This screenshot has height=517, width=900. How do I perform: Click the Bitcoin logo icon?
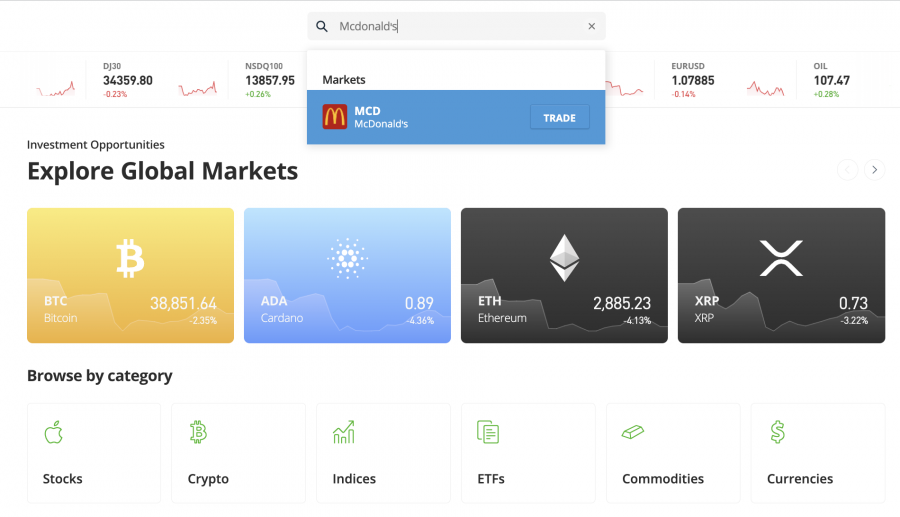130,259
